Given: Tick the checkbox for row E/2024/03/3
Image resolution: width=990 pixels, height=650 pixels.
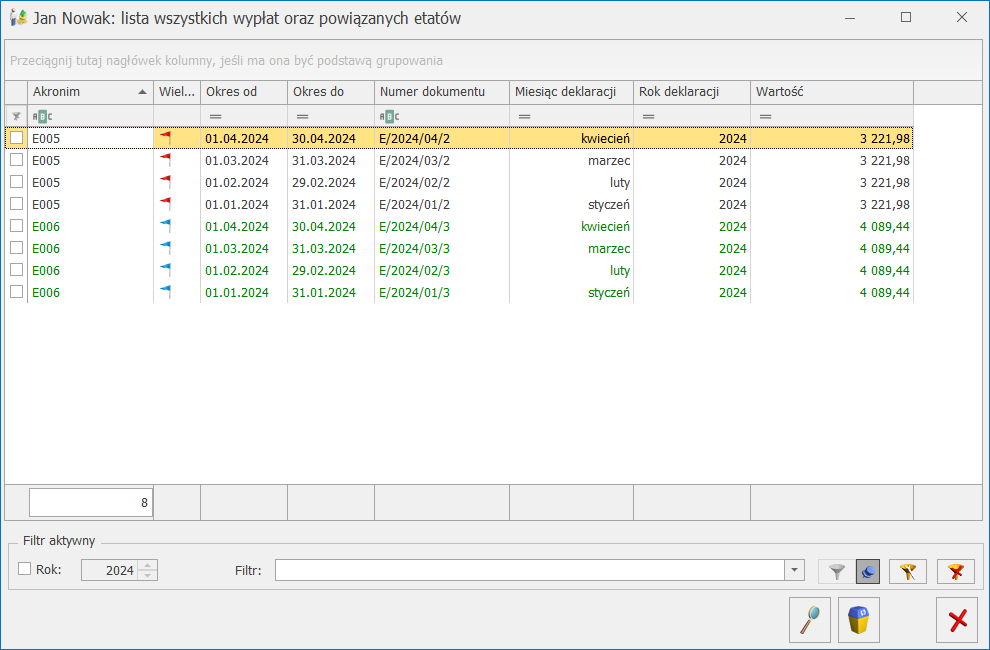Looking at the screenshot, I should point(16,248).
